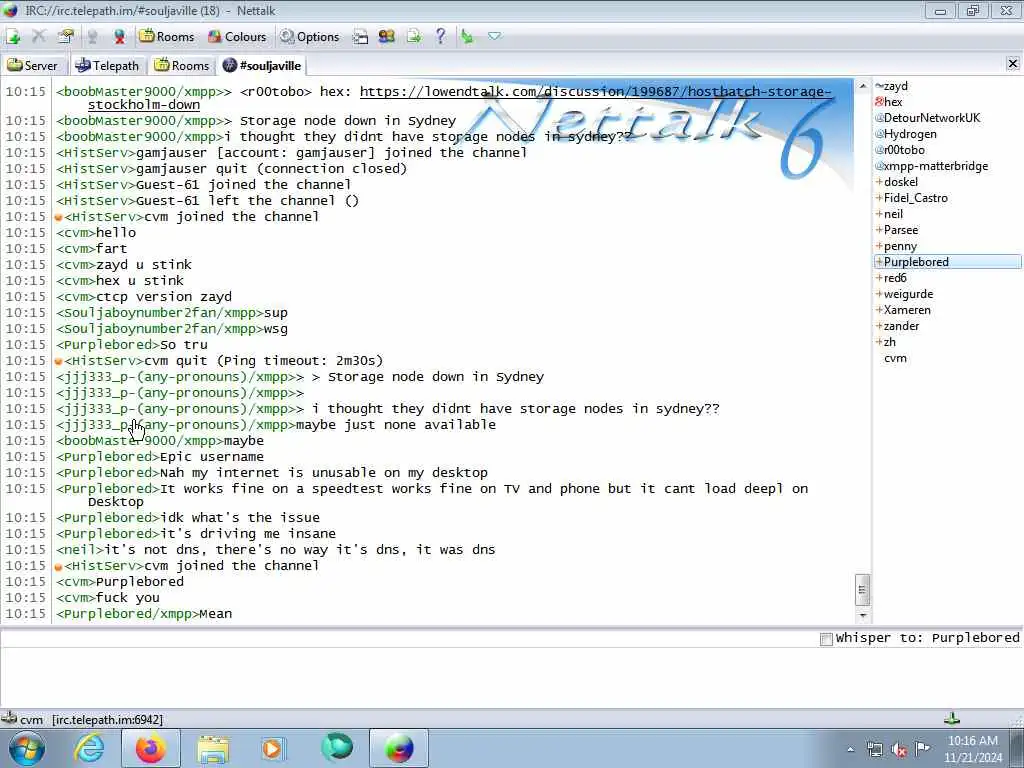Click chat scrollbar up arrow

[x=863, y=86]
